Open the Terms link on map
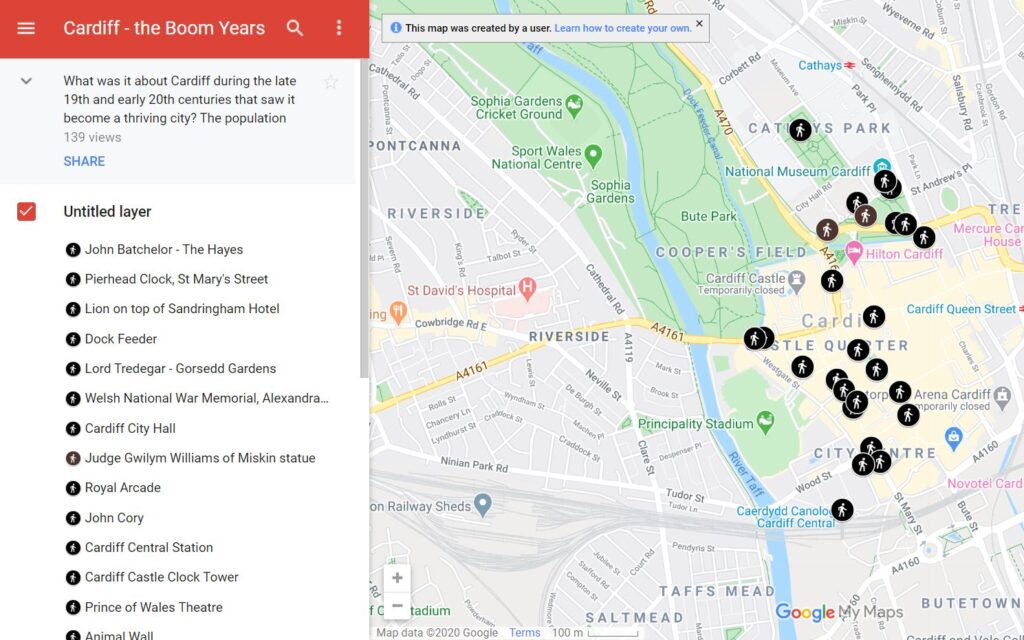The width and height of the screenshot is (1024, 640). [524, 632]
